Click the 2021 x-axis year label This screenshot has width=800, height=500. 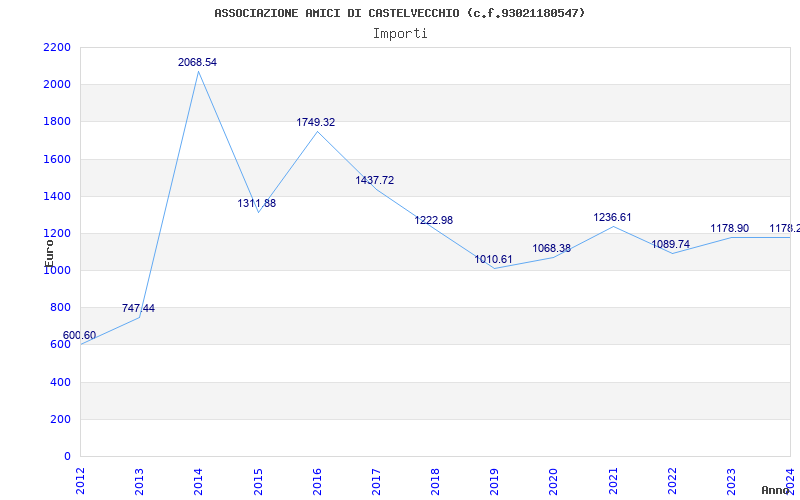613,481
